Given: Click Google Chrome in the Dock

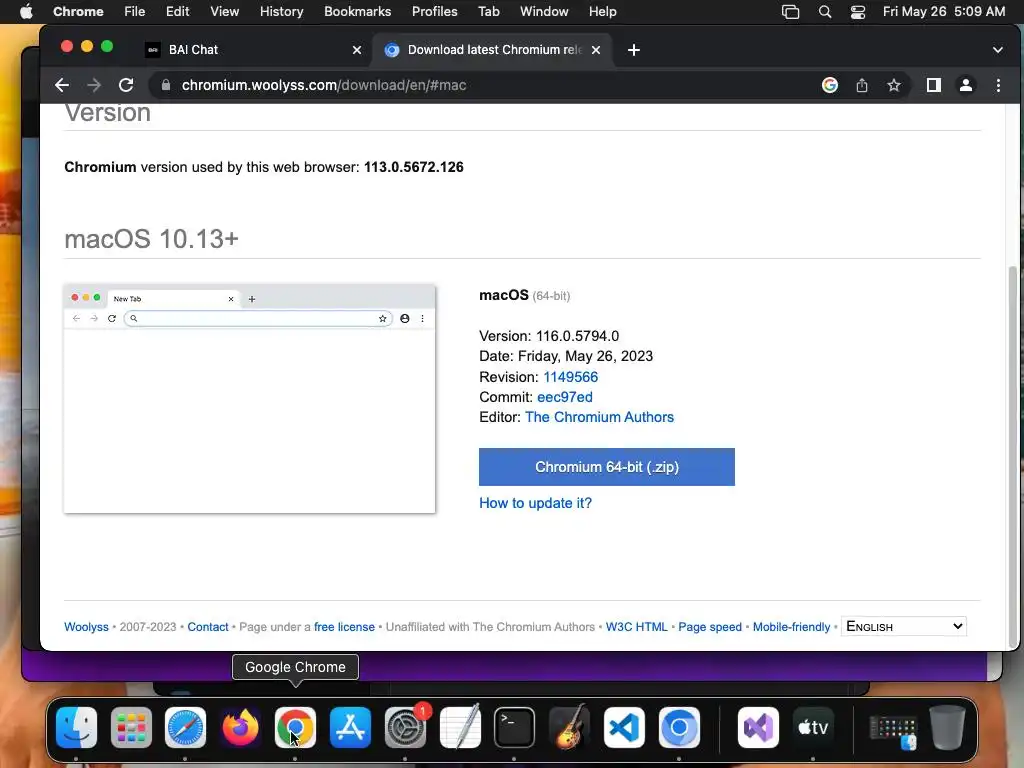Looking at the screenshot, I should [x=295, y=727].
